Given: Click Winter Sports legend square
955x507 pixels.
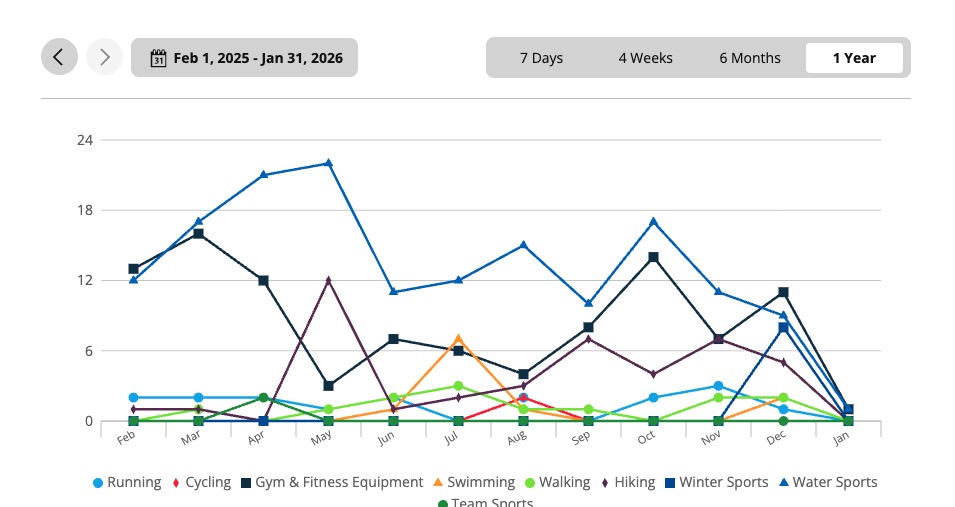Looking at the screenshot, I should click(670, 483).
